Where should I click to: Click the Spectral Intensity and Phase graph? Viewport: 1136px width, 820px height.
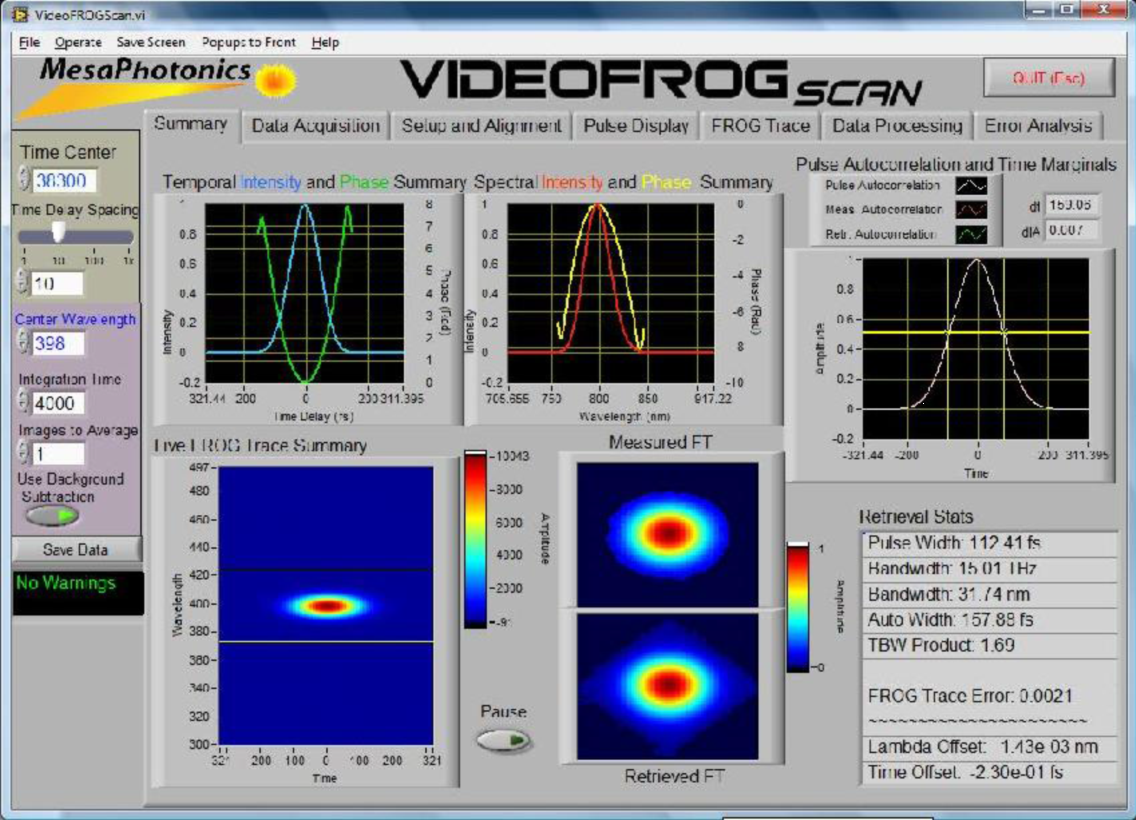610,293
